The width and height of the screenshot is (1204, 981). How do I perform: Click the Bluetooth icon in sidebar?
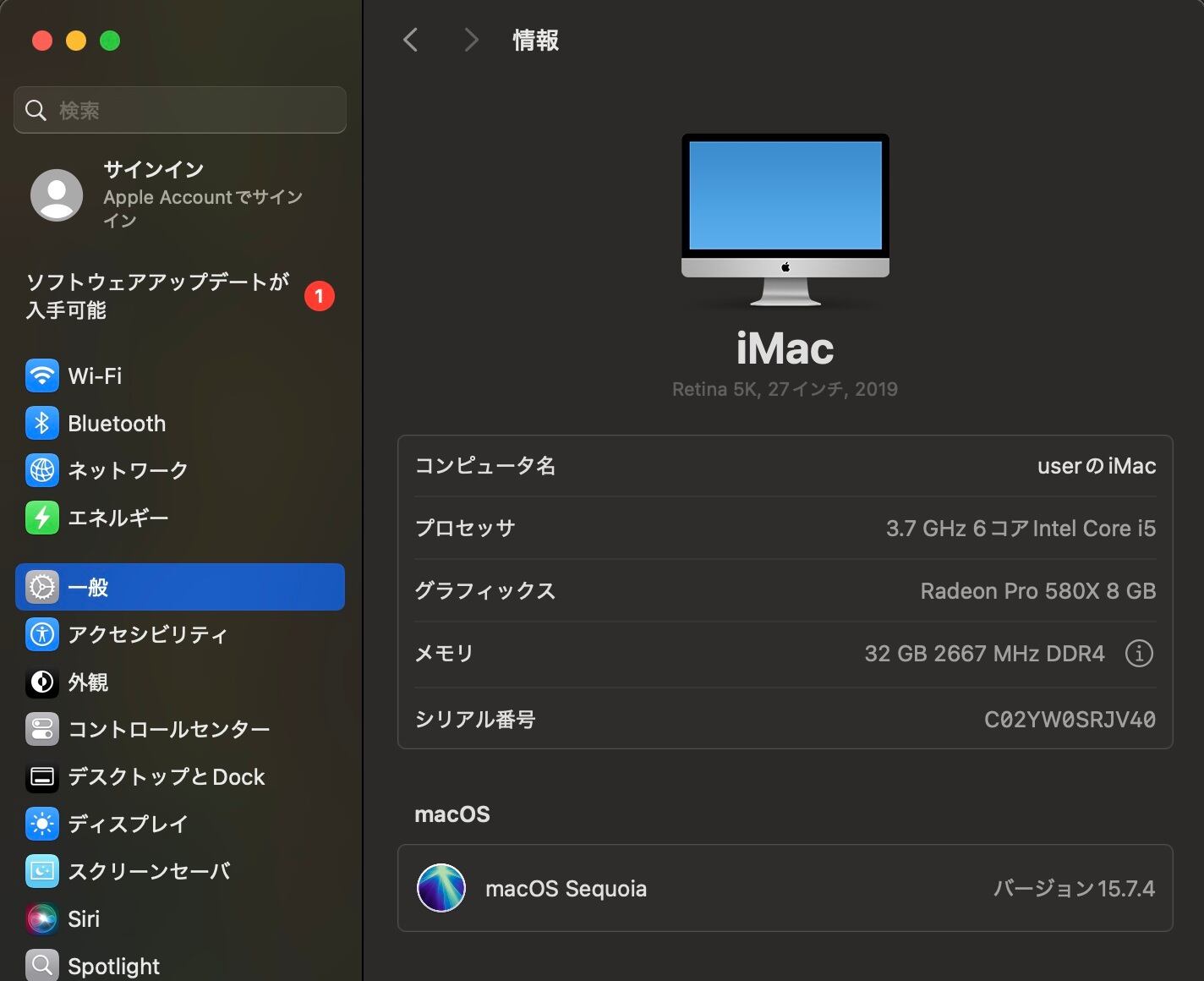point(42,424)
